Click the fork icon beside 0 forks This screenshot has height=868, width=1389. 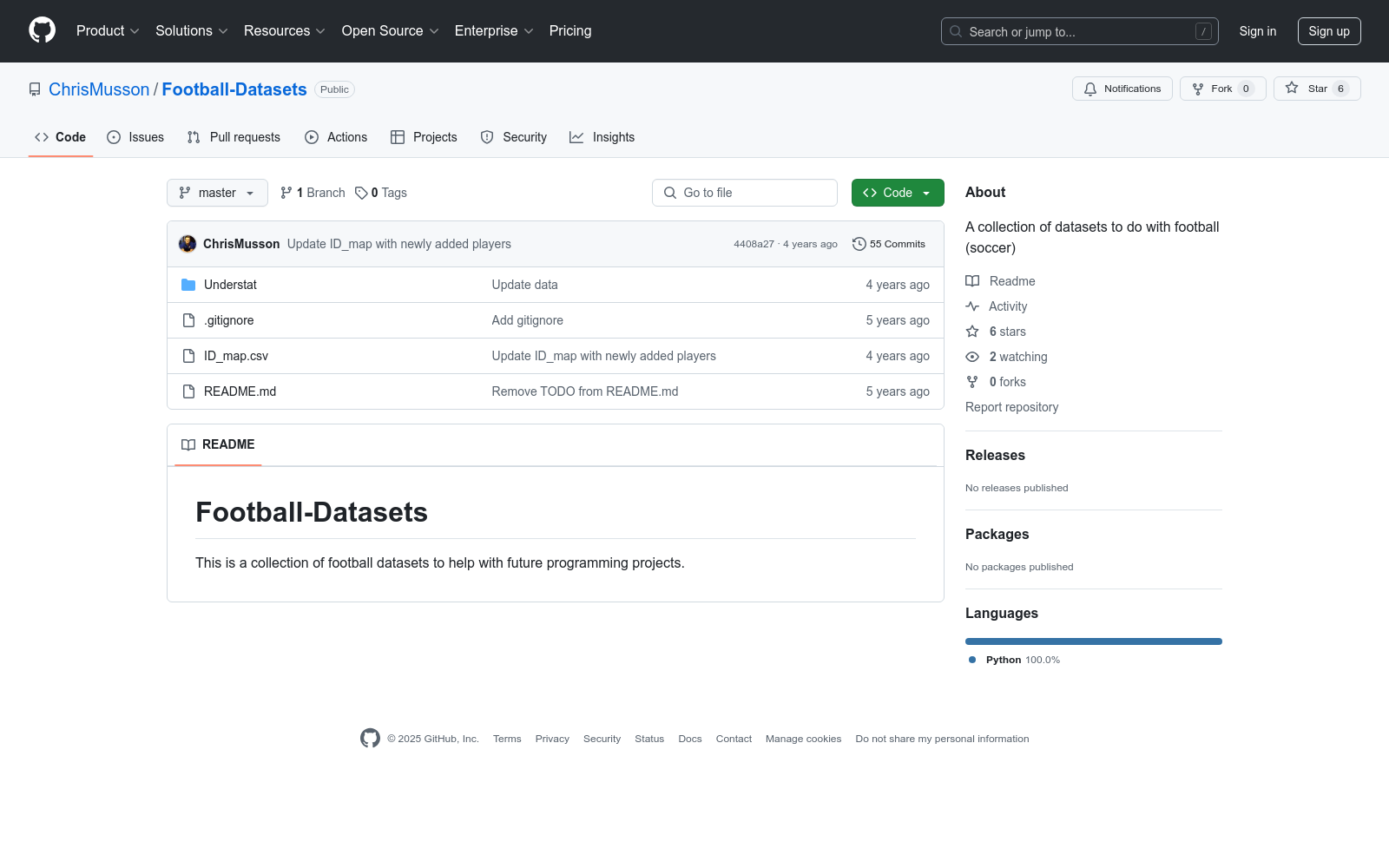(972, 382)
